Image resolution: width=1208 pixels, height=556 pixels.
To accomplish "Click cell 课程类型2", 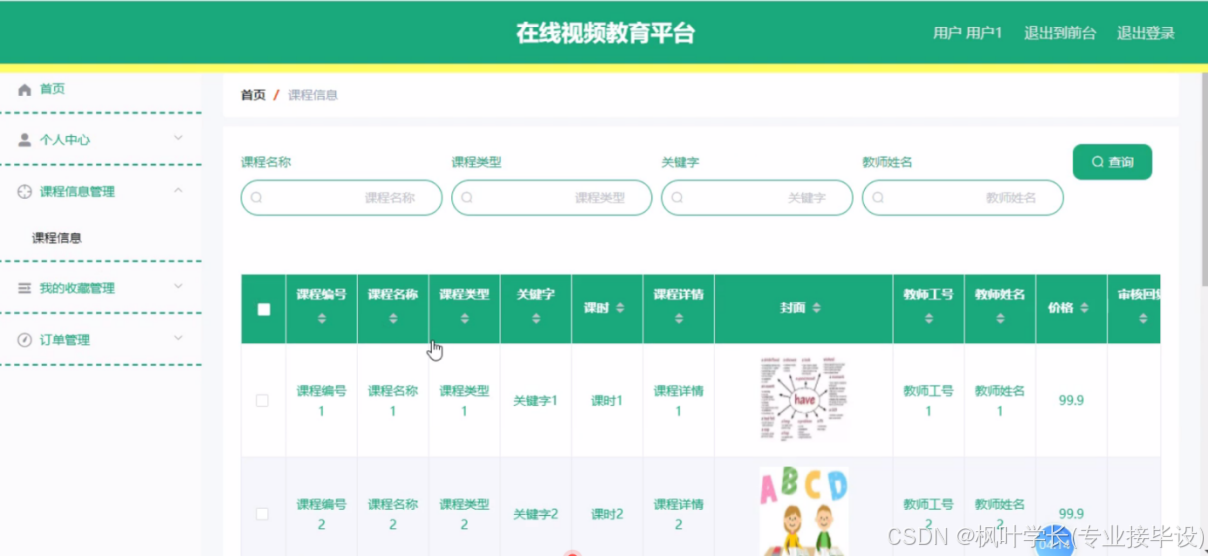I will click(x=464, y=514).
